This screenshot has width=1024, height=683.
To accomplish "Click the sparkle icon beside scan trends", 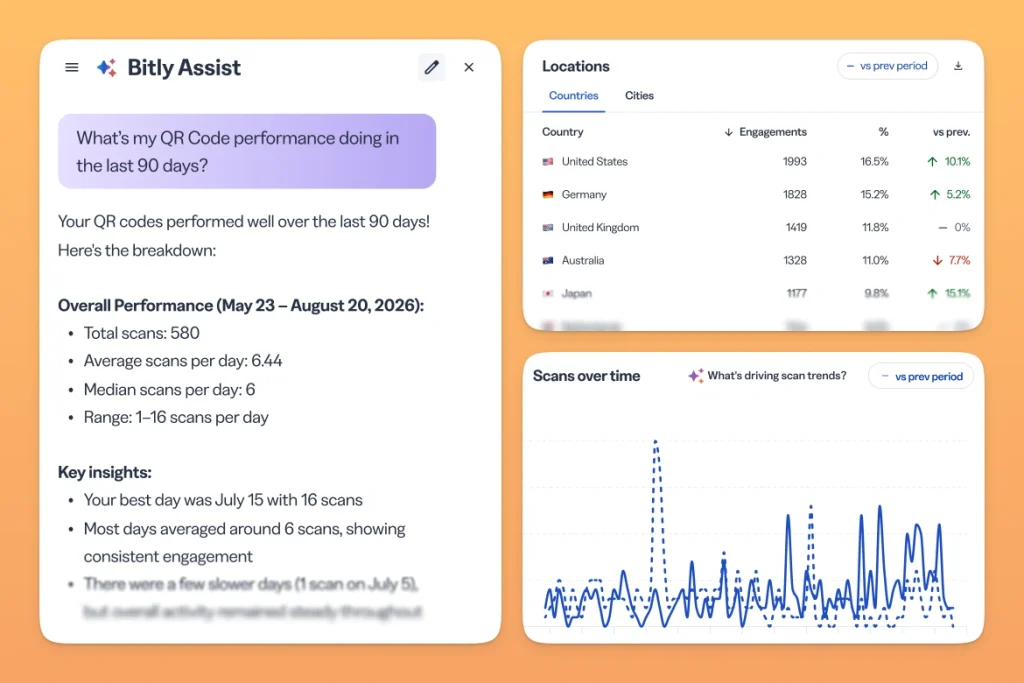I will [696, 375].
